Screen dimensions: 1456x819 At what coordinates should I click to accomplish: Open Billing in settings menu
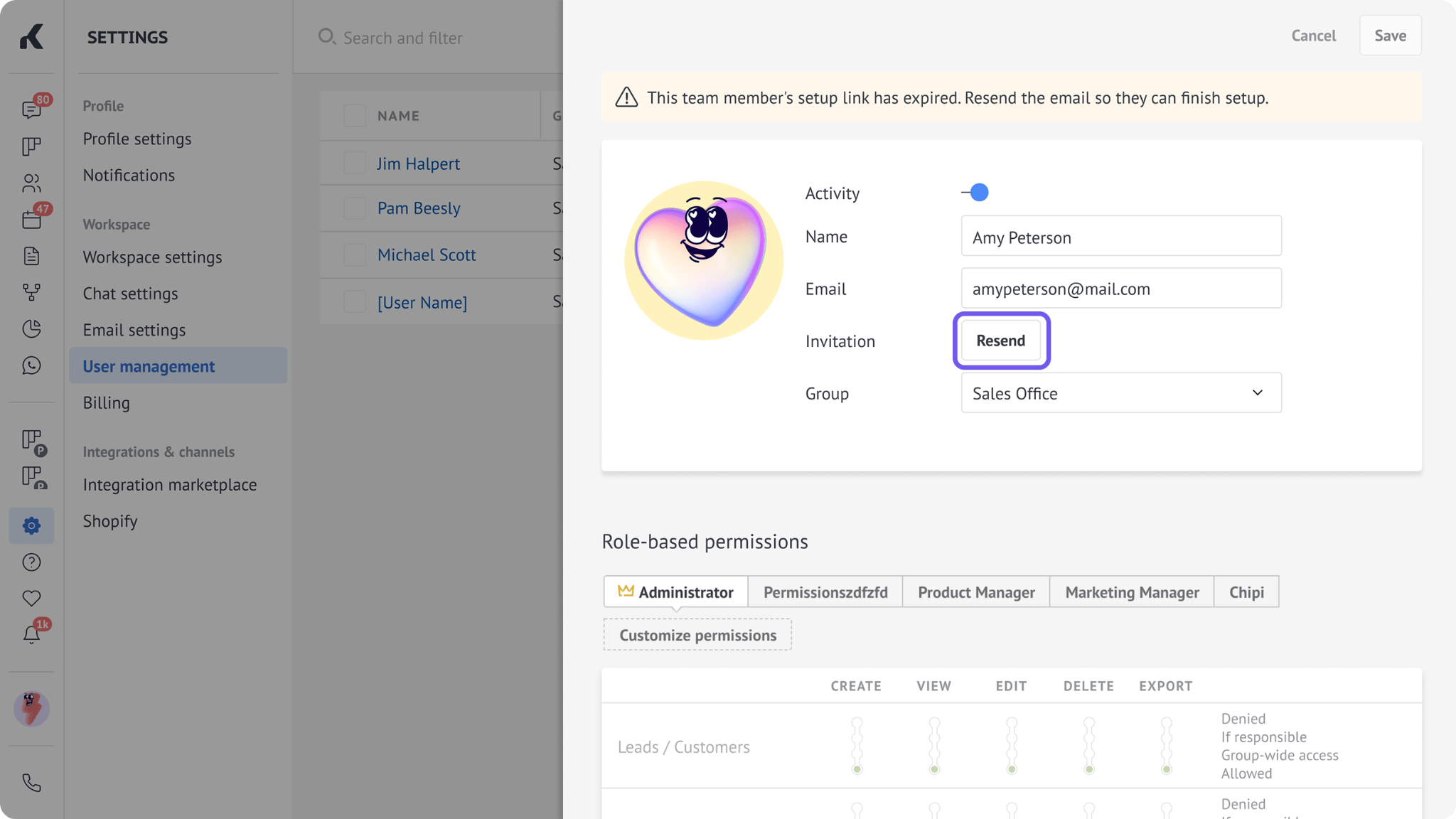(x=107, y=402)
